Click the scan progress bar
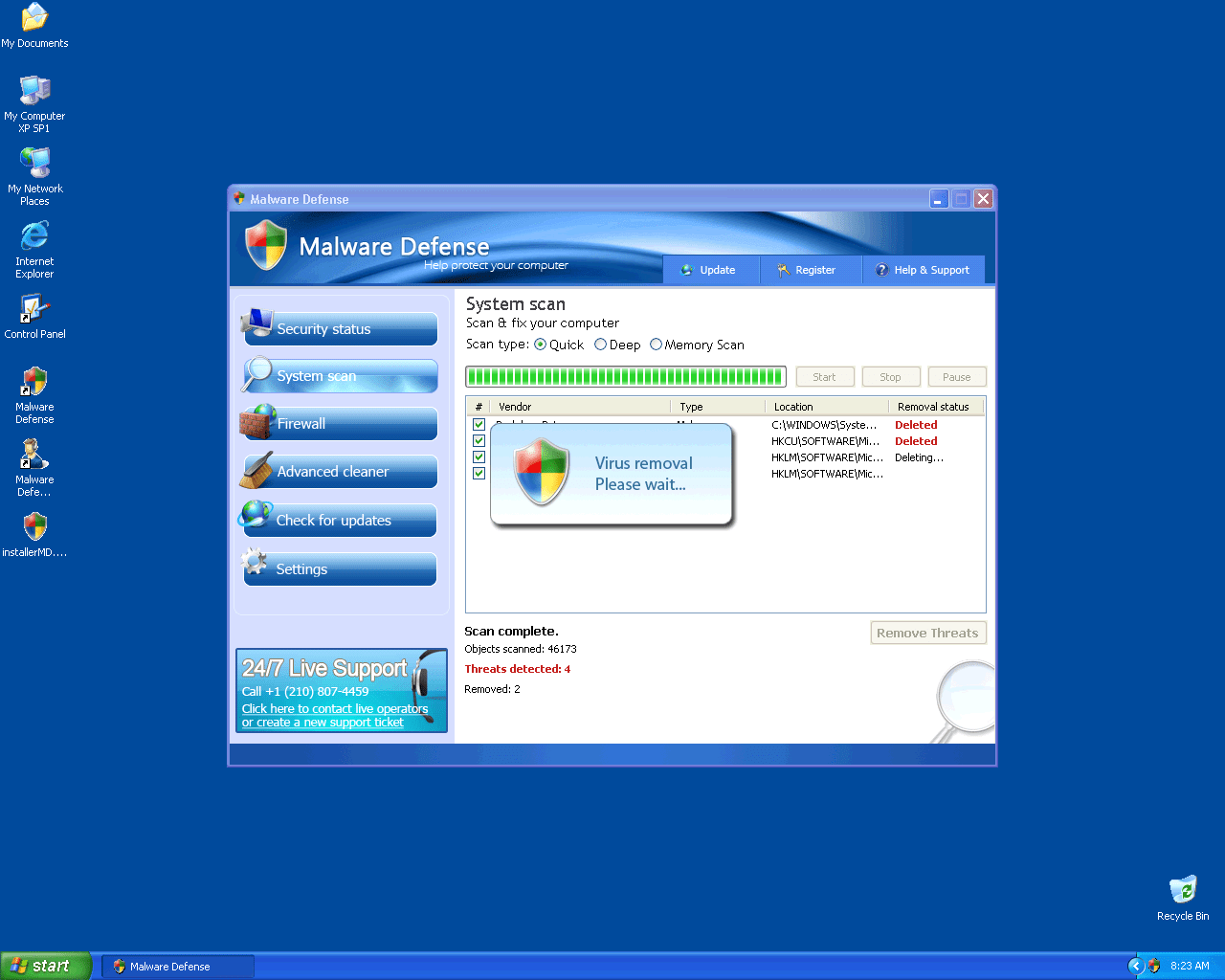The height and width of the screenshot is (980, 1225). coord(625,377)
